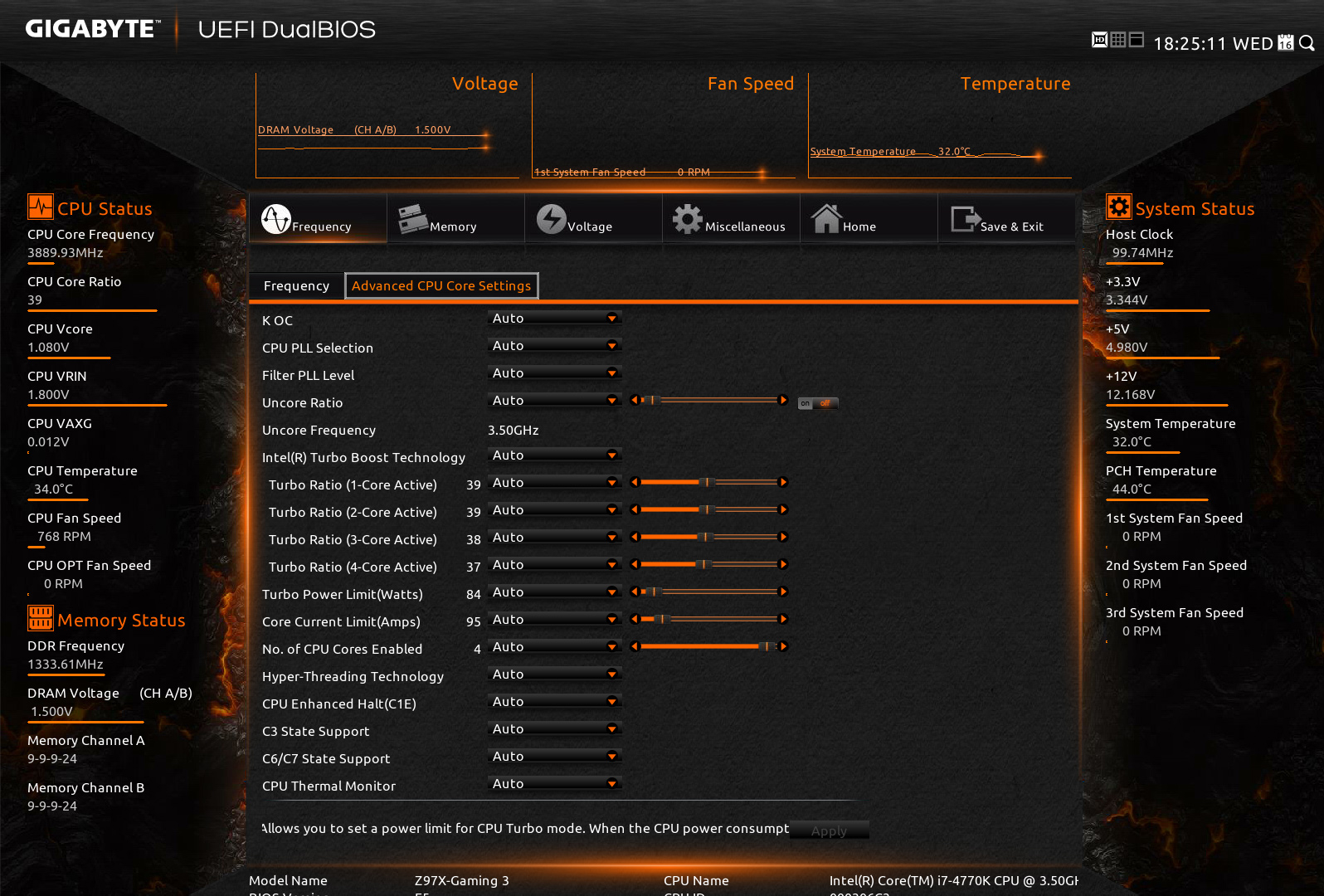
Task: Decrease 1-Core Turbo Ratio left arrow
Action: (635, 482)
